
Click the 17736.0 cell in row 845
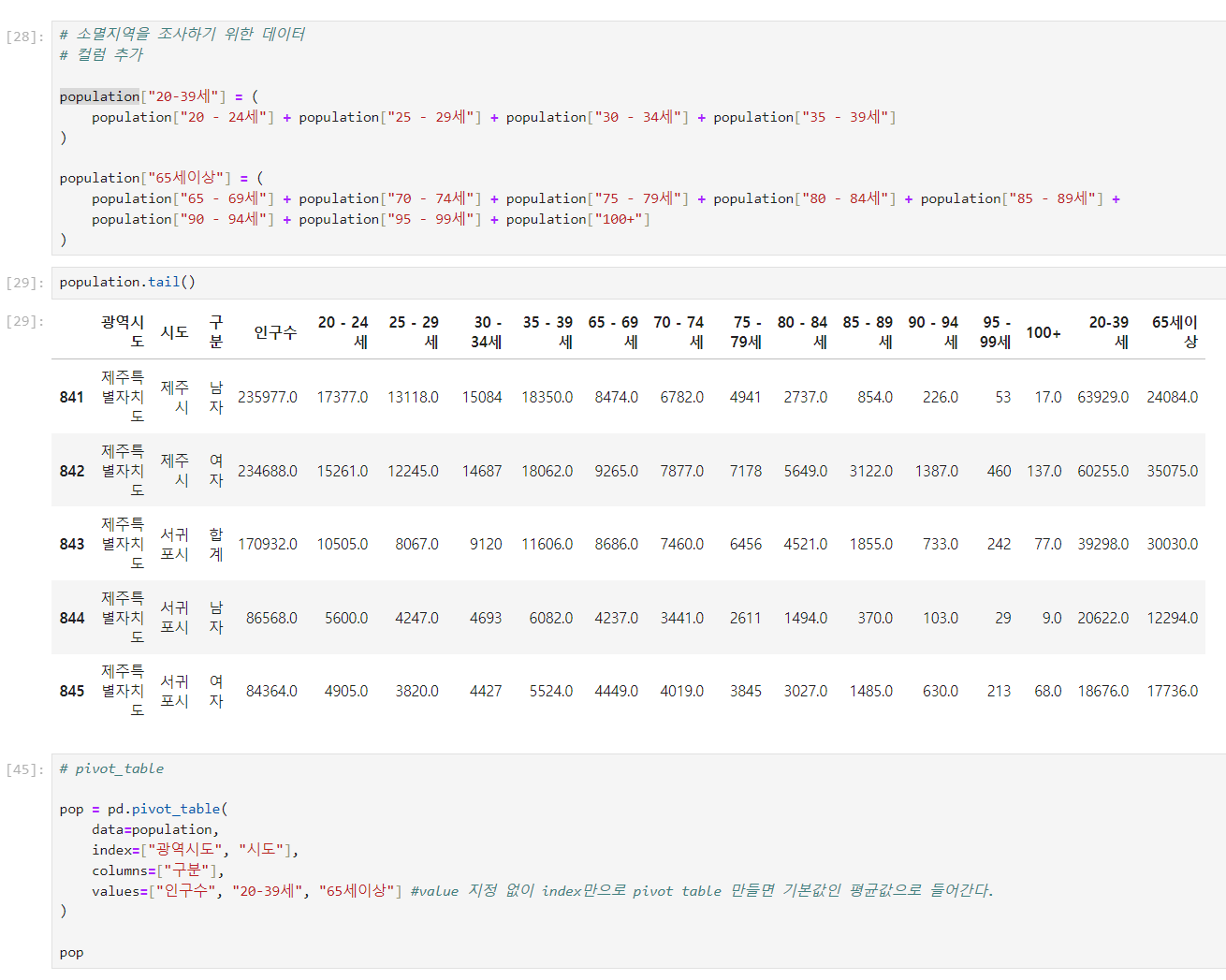[x=1173, y=691]
